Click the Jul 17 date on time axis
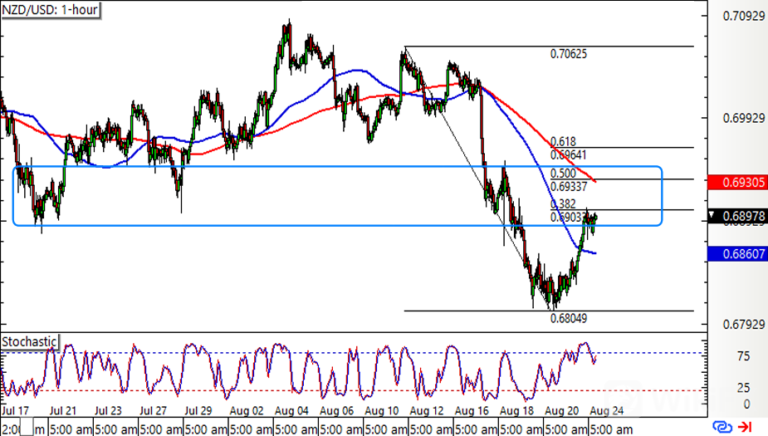 [17, 412]
